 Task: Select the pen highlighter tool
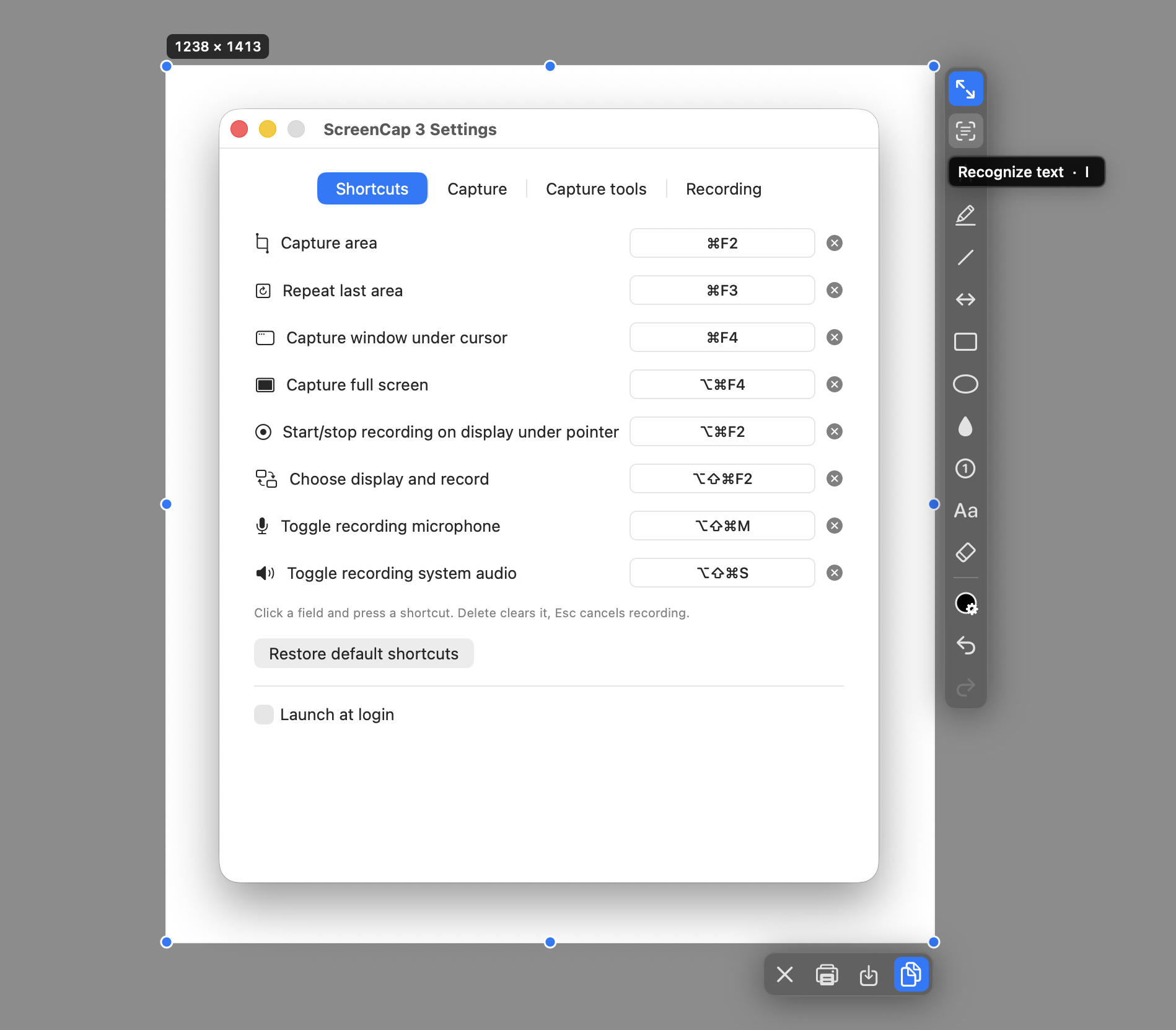pos(965,215)
